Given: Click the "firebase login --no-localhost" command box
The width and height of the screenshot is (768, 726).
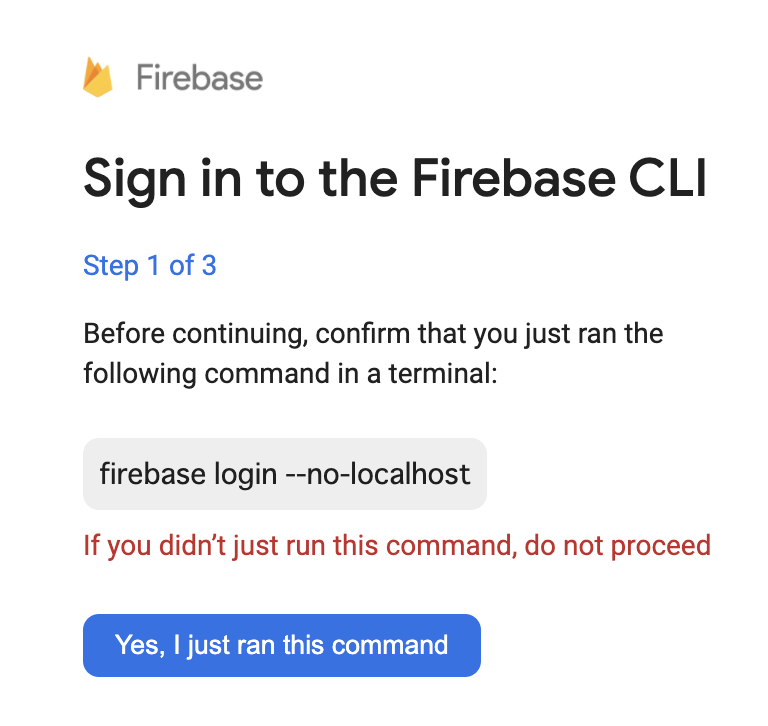Looking at the screenshot, I should click(285, 473).
